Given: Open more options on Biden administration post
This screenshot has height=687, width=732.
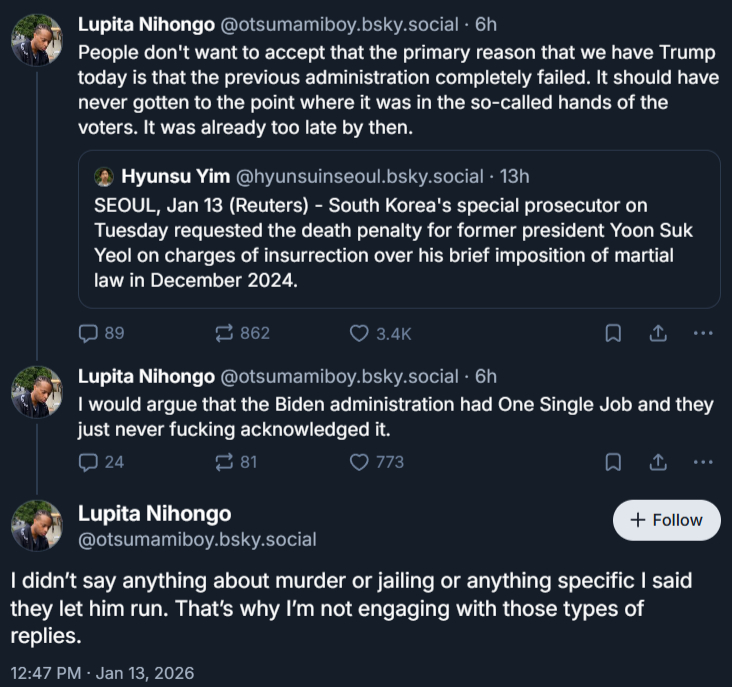Looking at the screenshot, I should pyautogui.click(x=703, y=462).
